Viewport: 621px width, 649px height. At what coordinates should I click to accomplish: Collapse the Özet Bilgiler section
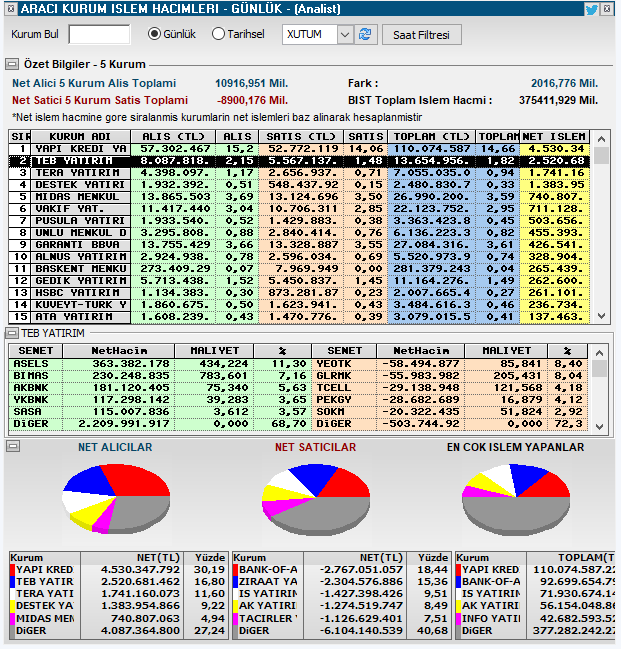coord(12,64)
